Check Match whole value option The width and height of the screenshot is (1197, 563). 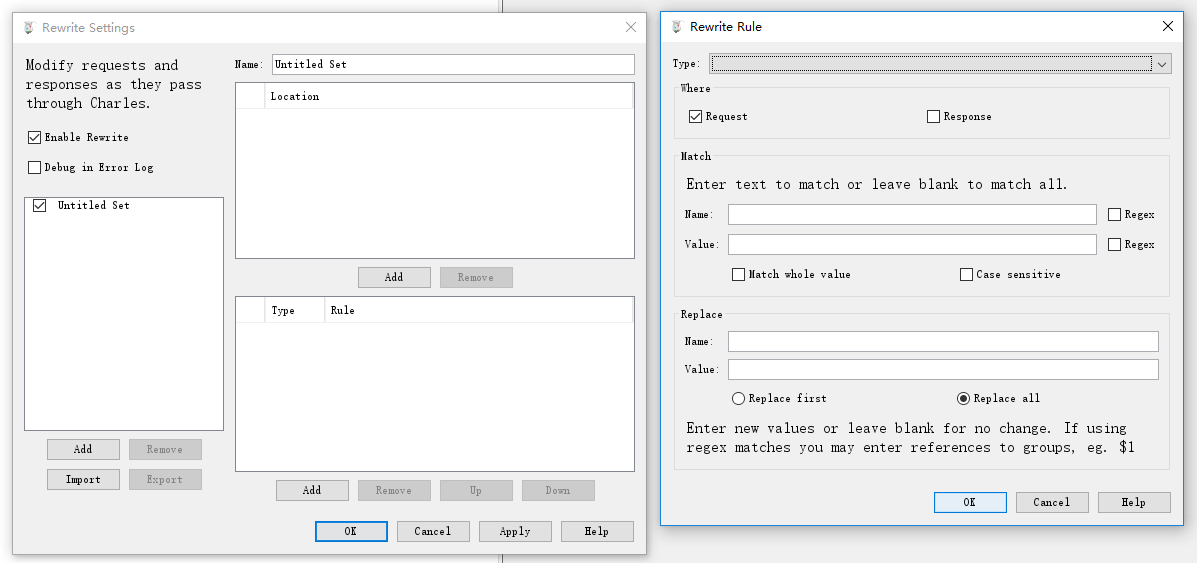(738, 274)
